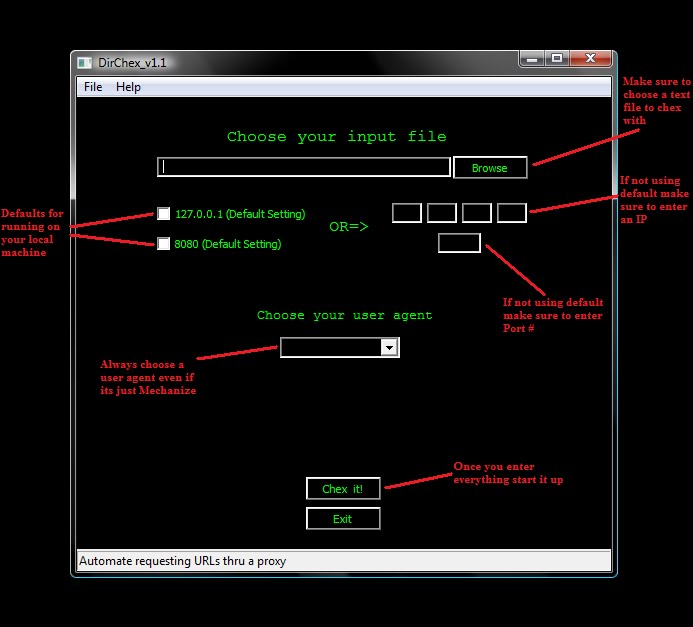Viewport: 693px width, 627px height.
Task: Click the custom port number field
Action: pos(459,243)
